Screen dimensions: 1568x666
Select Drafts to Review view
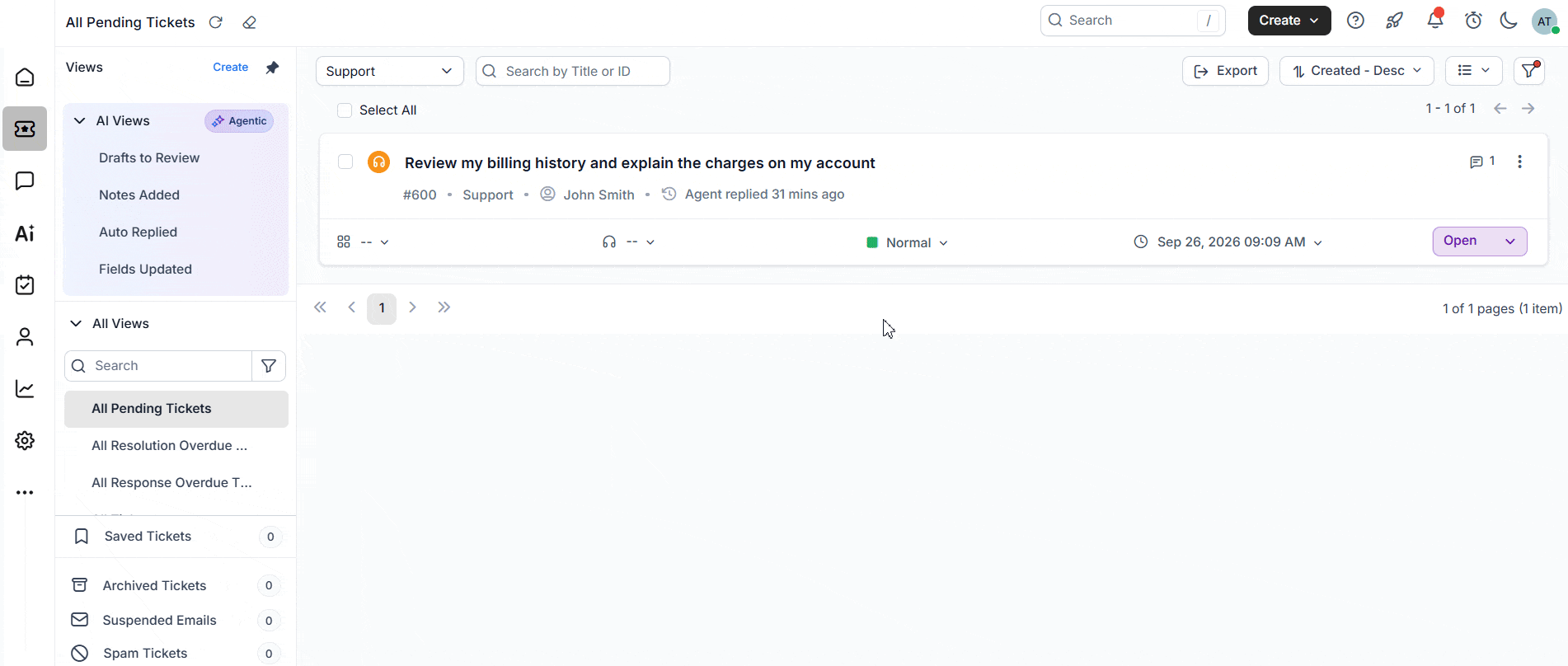coord(149,158)
